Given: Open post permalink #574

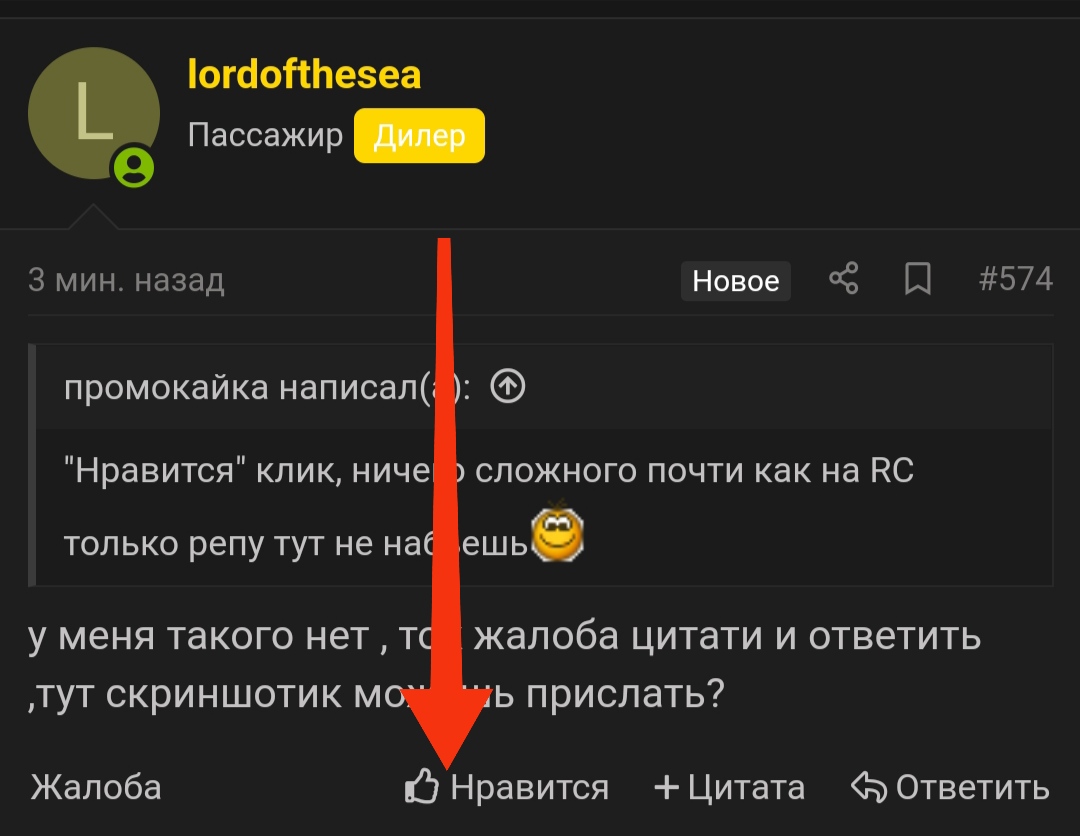Looking at the screenshot, I should tap(1016, 280).
